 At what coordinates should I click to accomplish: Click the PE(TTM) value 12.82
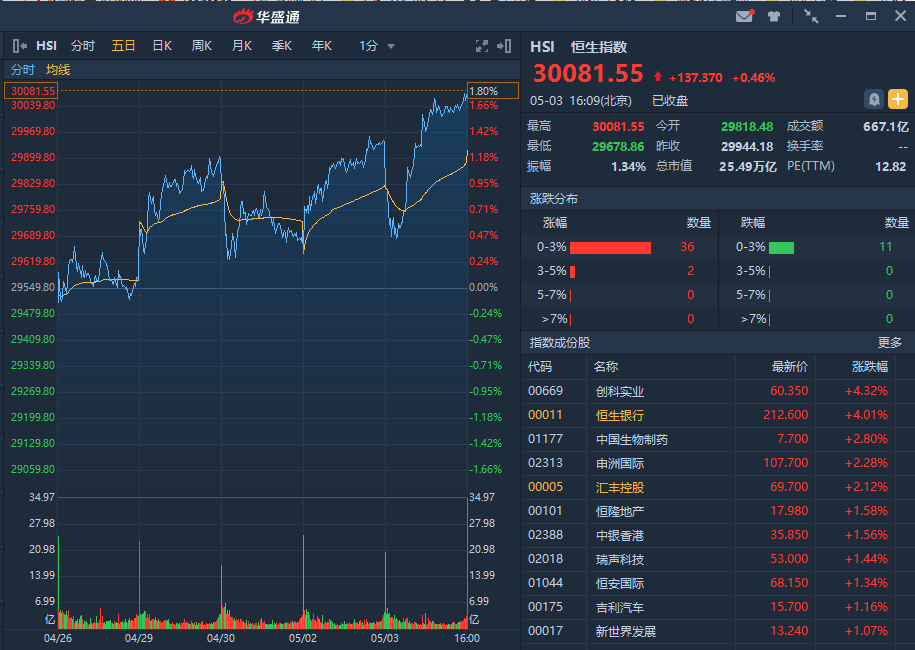coord(890,166)
